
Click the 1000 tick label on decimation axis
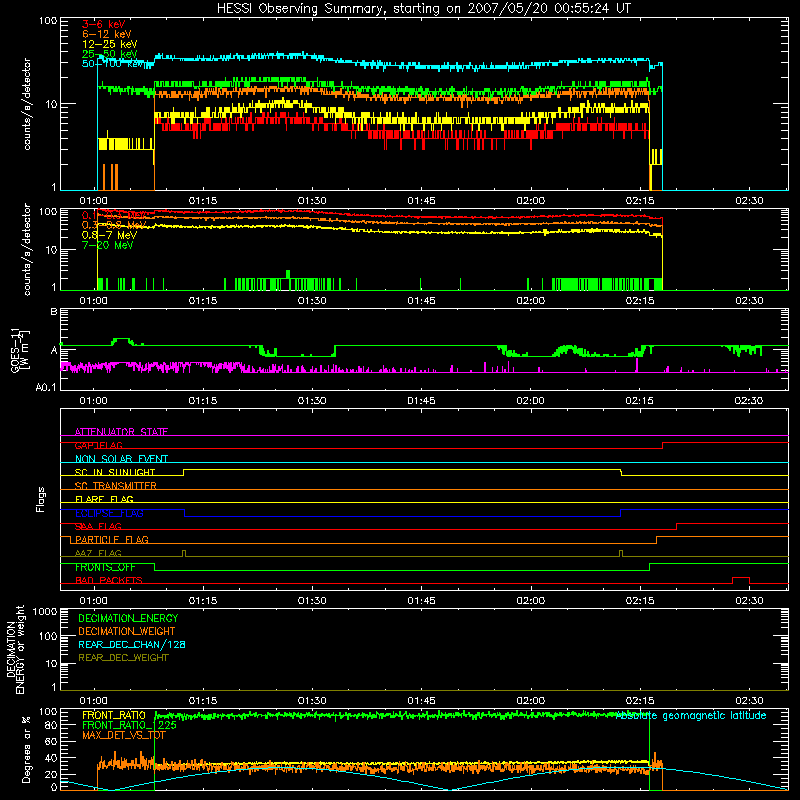pos(45,611)
